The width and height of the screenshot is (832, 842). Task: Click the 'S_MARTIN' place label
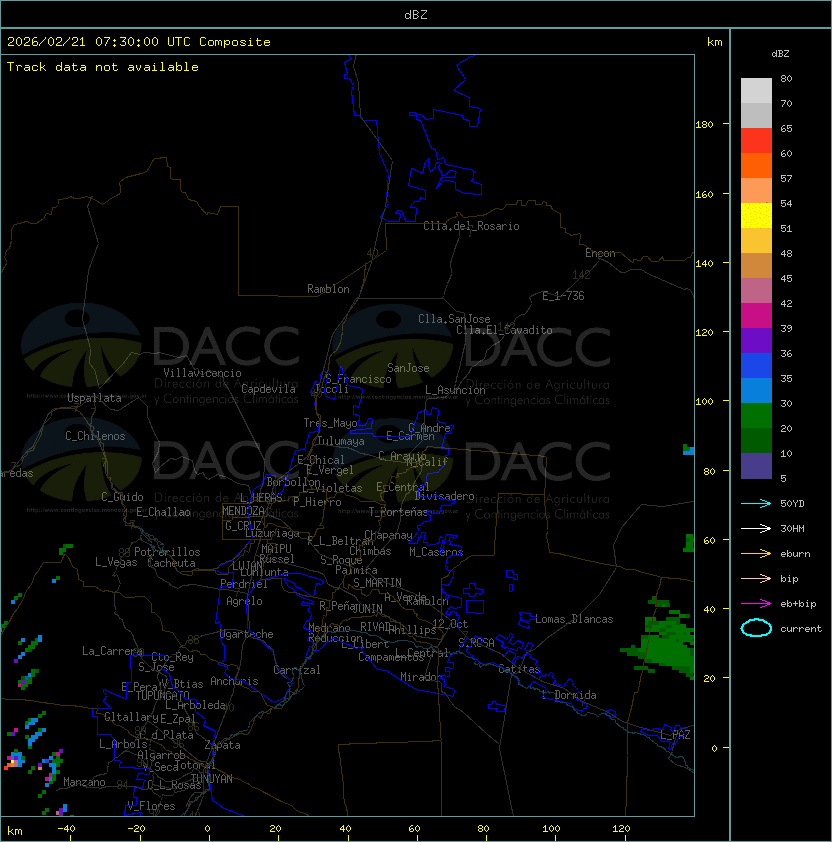pos(377,583)
